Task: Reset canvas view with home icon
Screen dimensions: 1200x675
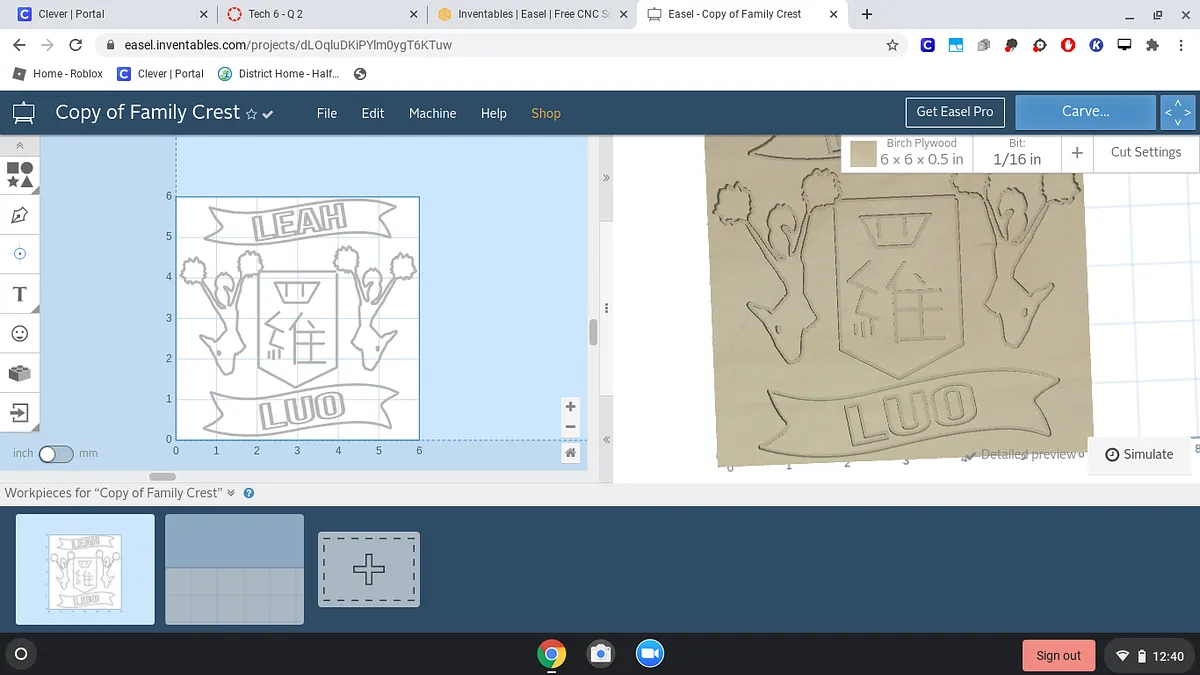Action: point(570,453)
